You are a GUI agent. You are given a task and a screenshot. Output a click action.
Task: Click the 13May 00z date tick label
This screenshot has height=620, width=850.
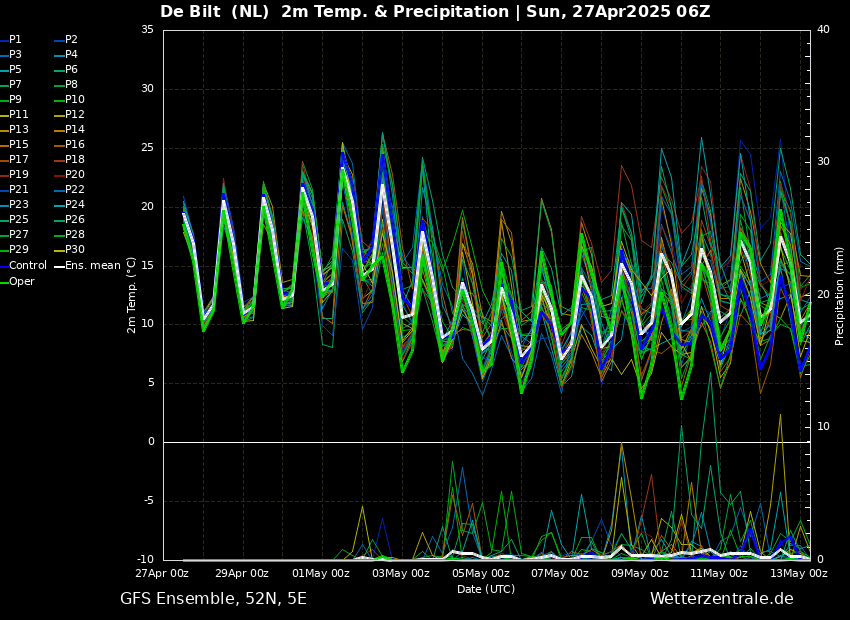point(799,574)
